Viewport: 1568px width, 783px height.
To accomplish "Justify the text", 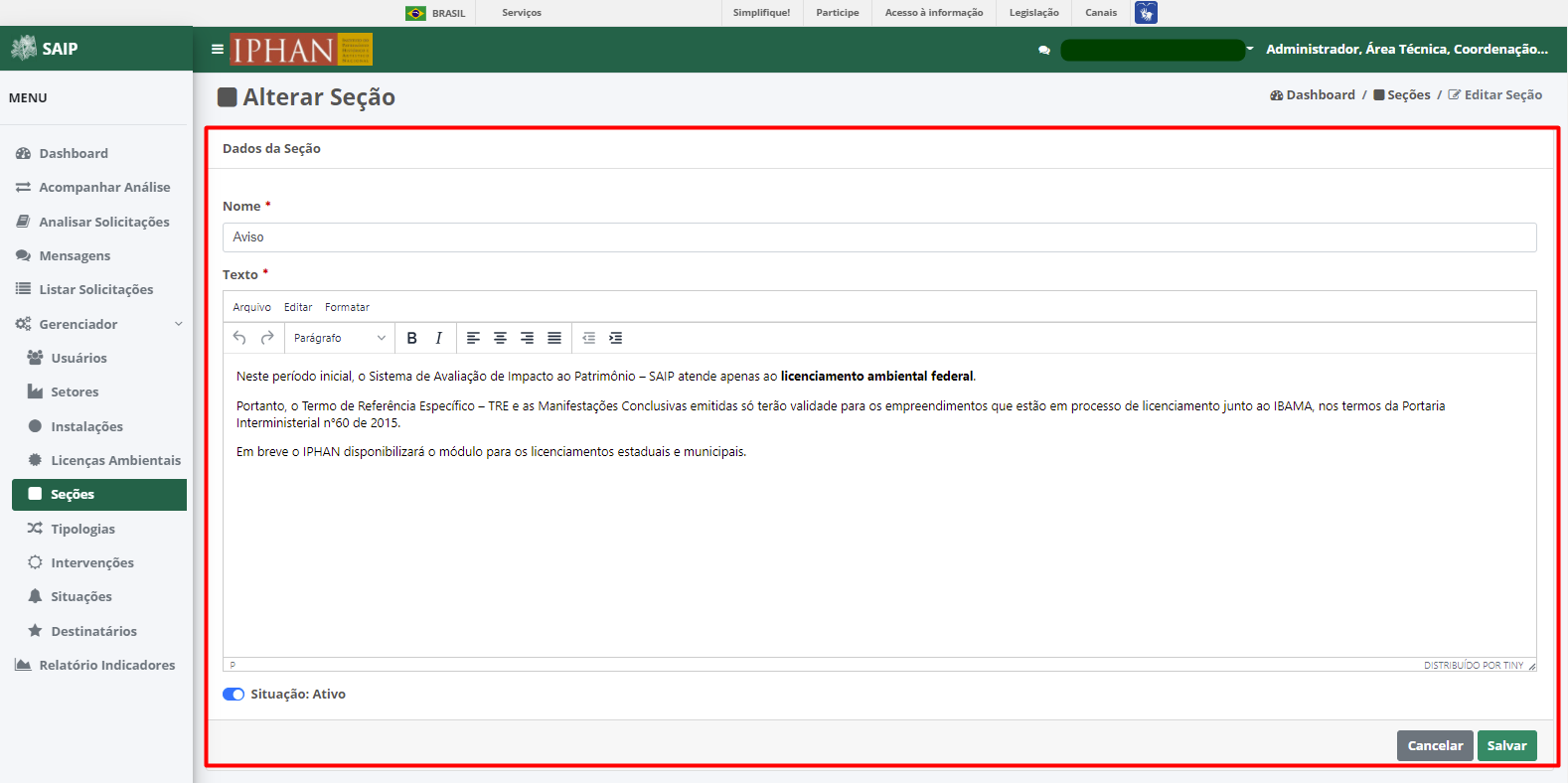I will coord(554,338).
